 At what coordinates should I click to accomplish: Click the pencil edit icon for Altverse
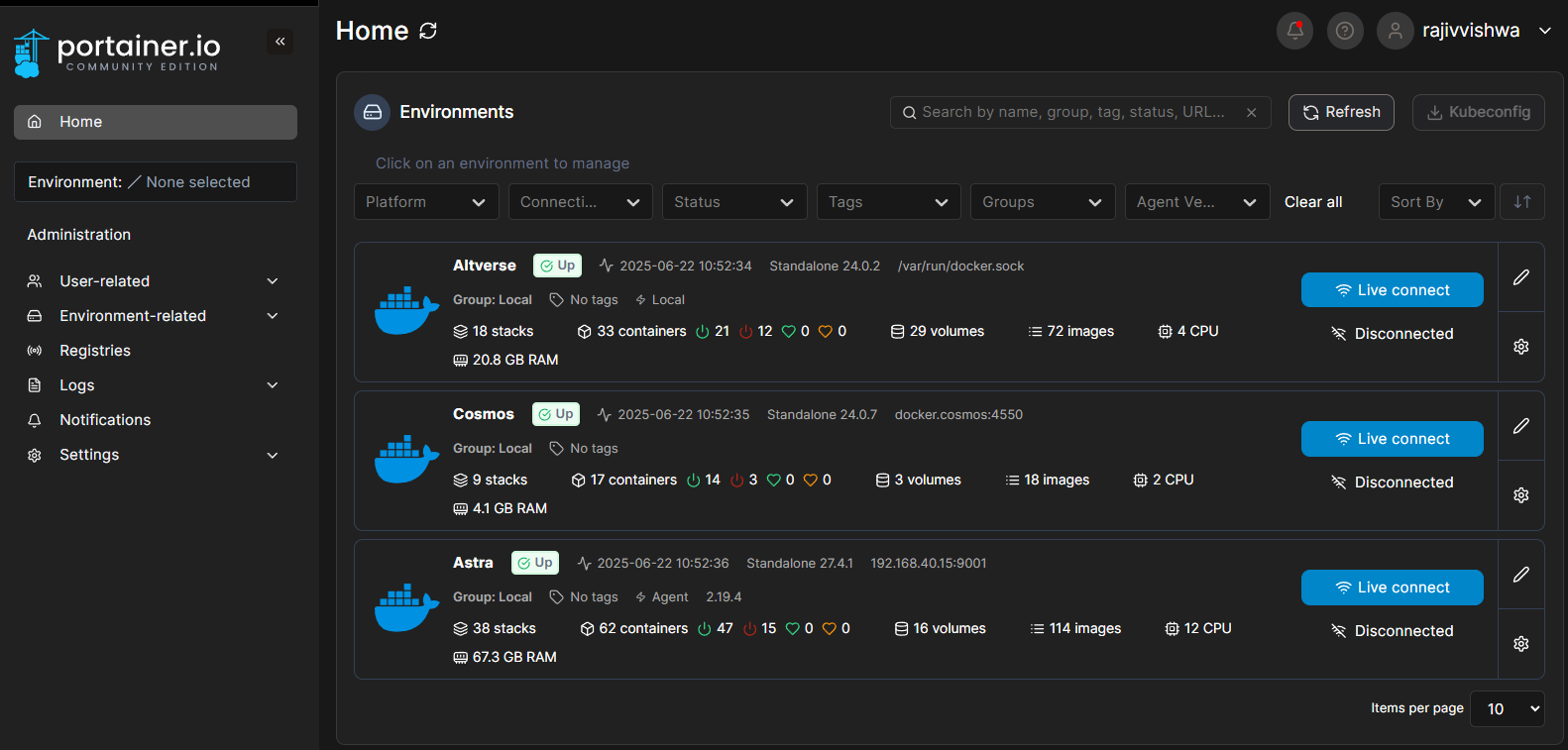point(1520,277)
